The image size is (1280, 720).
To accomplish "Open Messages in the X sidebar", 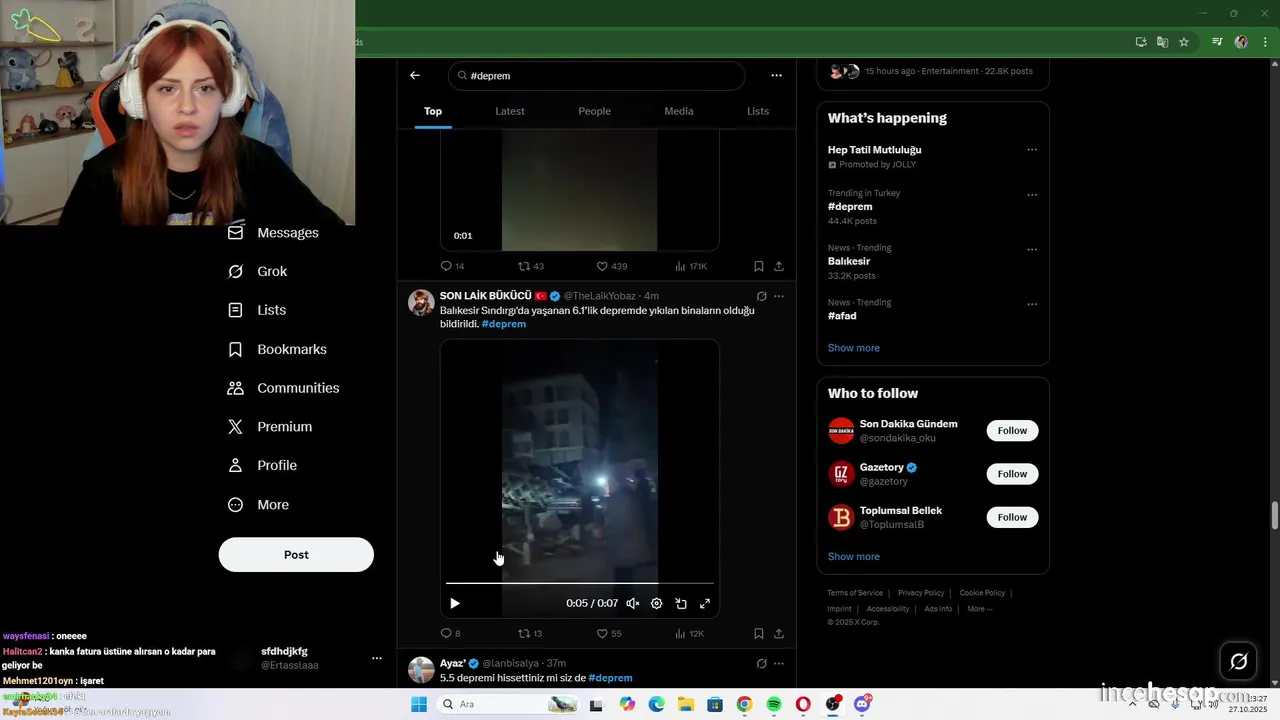I will click(x=273, y=232).
